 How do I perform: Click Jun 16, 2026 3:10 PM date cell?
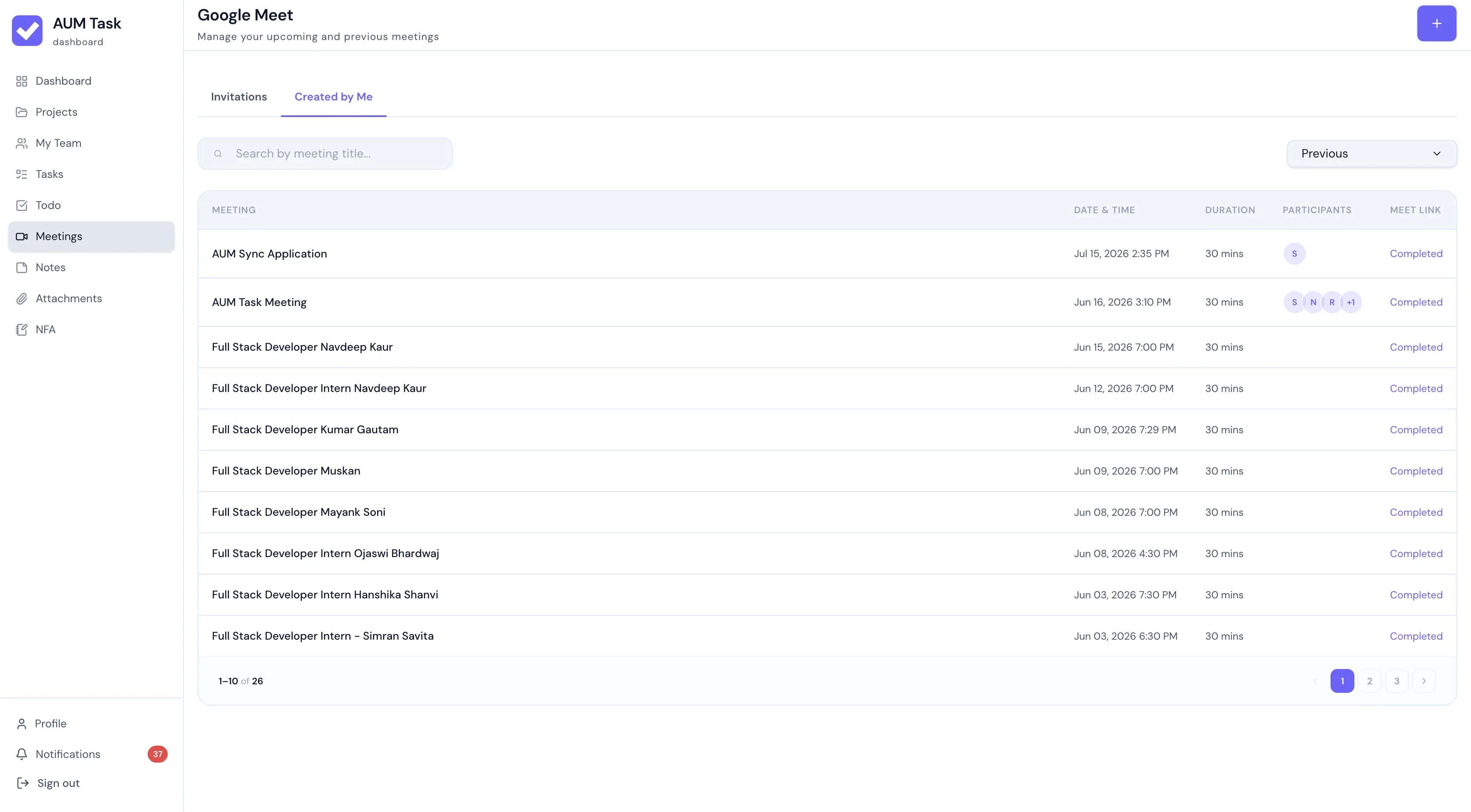[1122, 302]
